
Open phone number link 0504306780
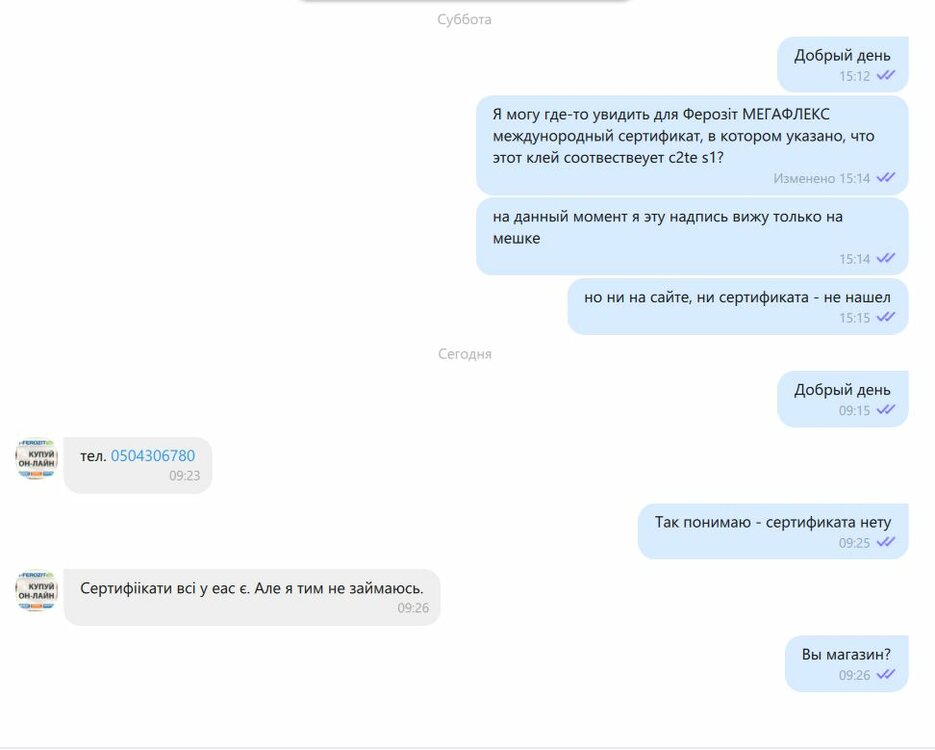tap(153, 456)
